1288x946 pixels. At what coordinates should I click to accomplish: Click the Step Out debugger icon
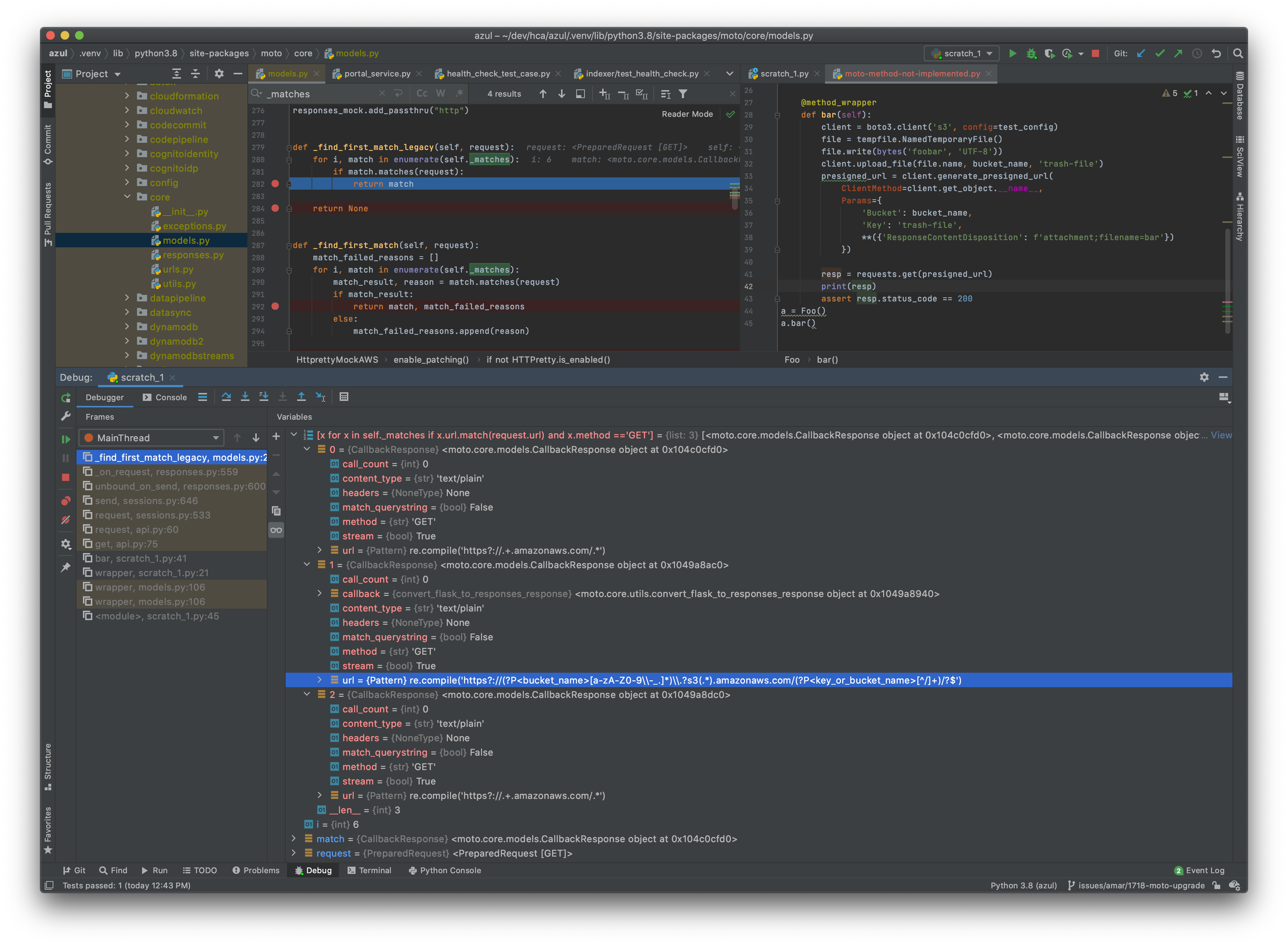(301, 397)
